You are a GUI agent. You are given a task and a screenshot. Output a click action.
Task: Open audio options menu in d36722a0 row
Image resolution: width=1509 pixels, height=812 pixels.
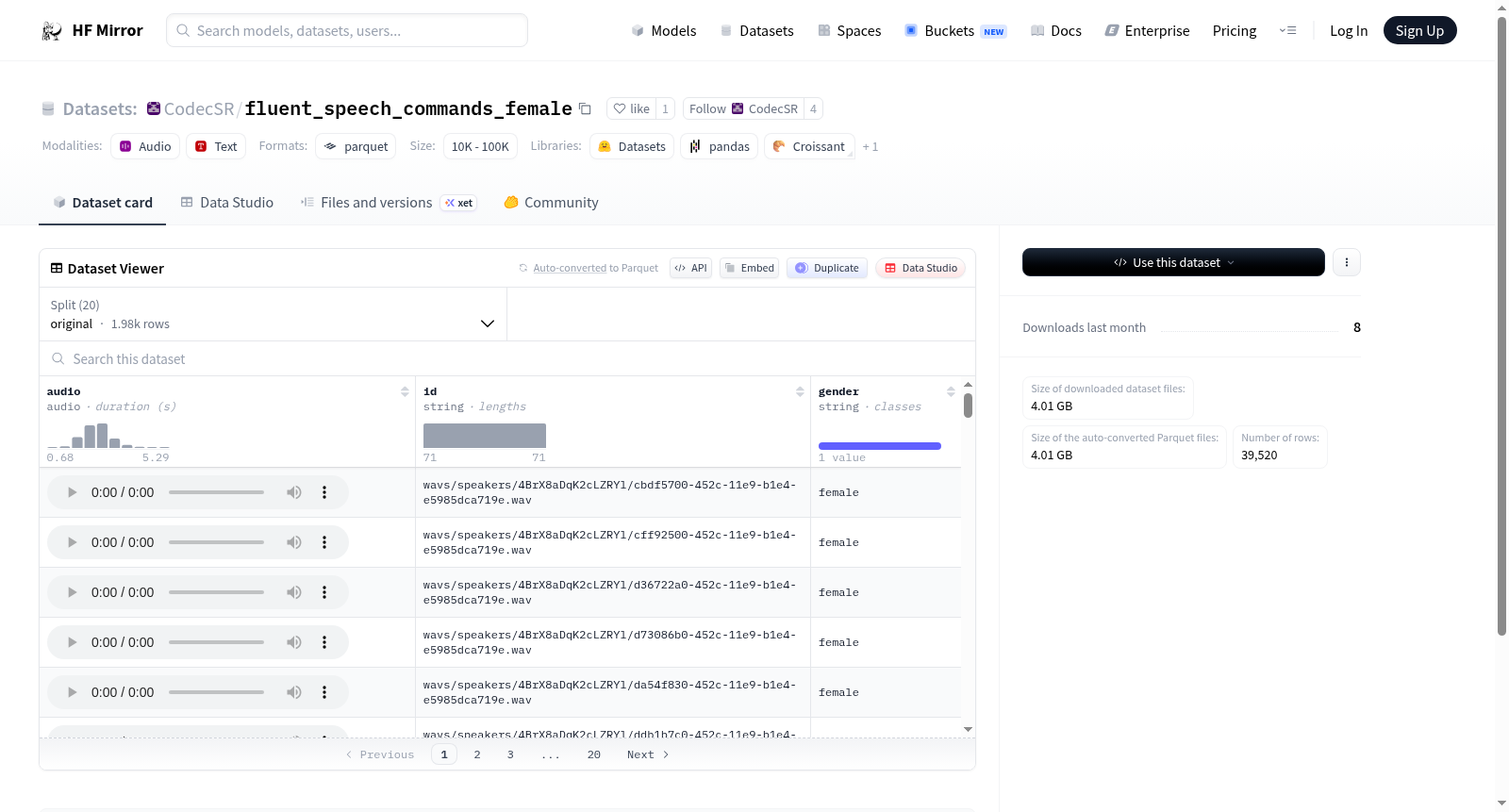point(324,592)
